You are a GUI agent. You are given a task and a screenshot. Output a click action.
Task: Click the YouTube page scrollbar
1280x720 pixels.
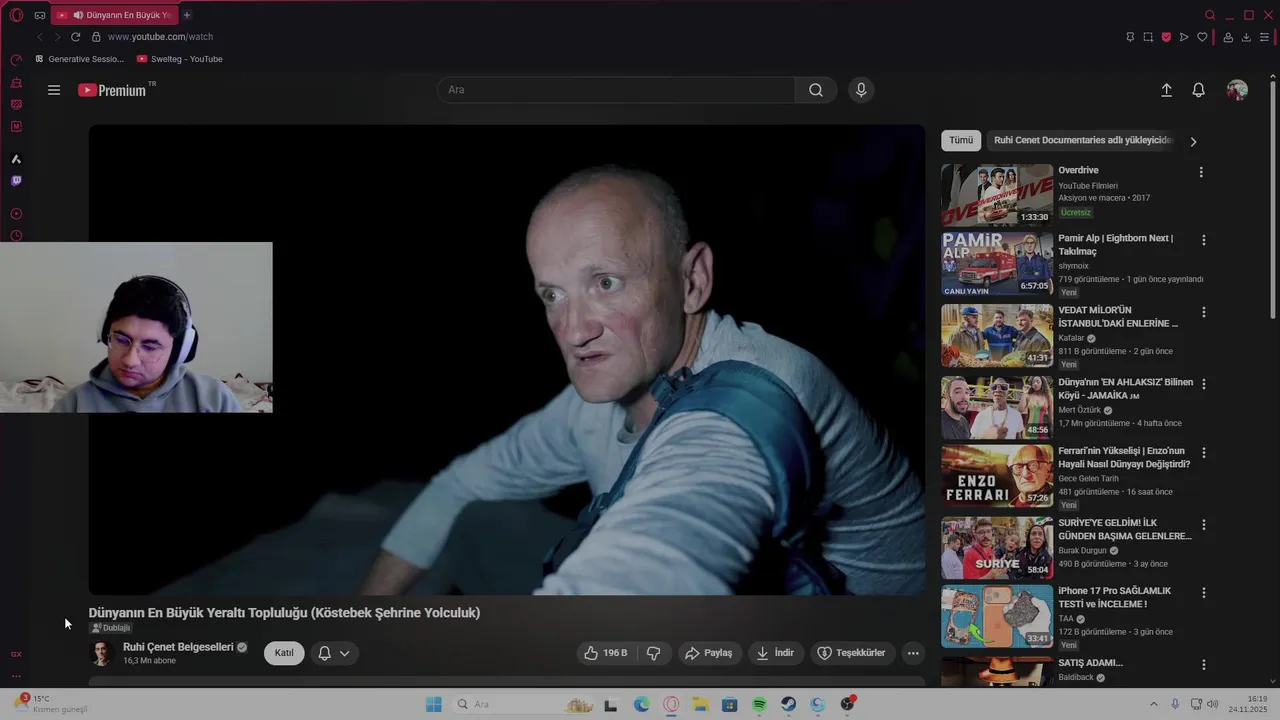click(x=1273, y=200)
